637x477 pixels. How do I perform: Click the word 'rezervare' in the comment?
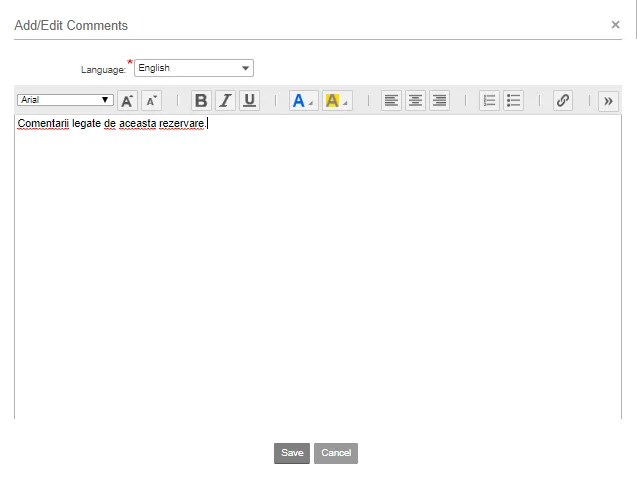(181, 124)
